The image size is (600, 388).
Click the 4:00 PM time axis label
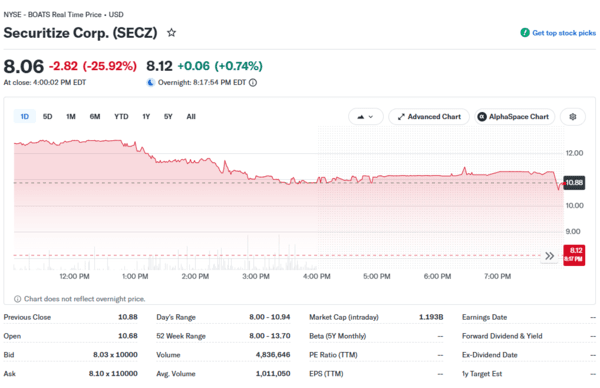tap(316, 276)
